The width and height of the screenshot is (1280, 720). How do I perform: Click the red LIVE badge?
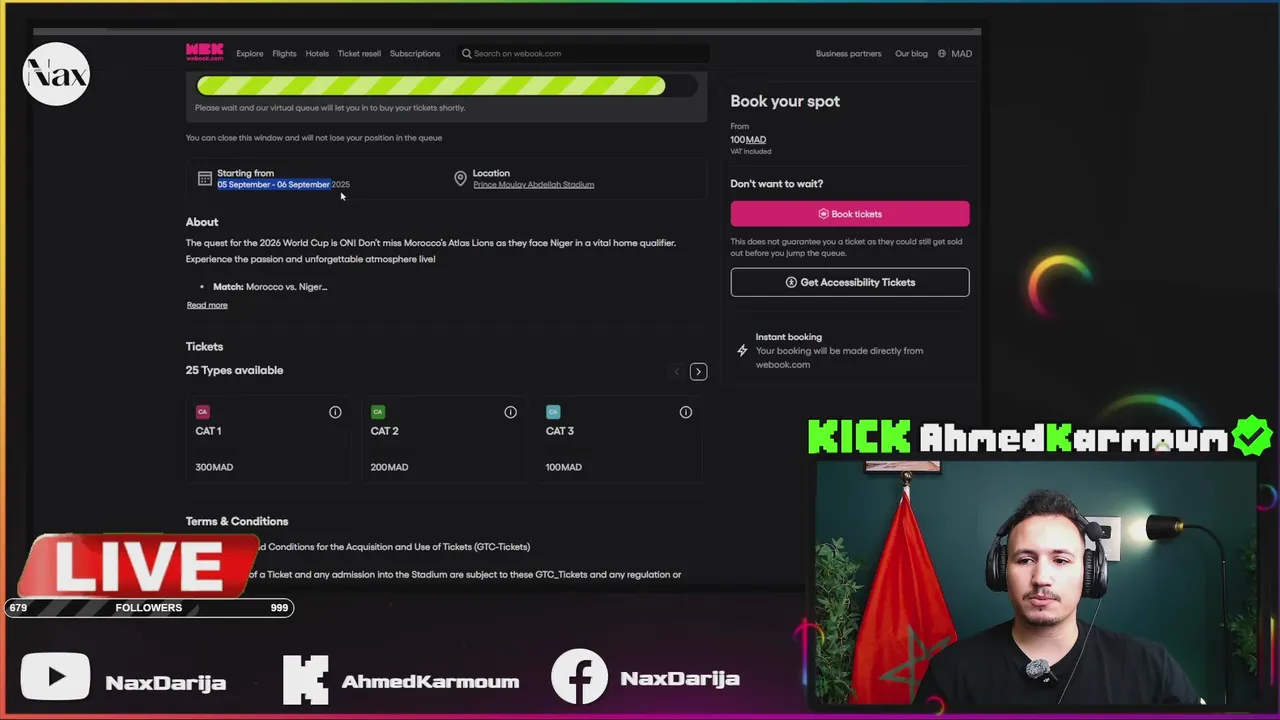click(138, 566)
